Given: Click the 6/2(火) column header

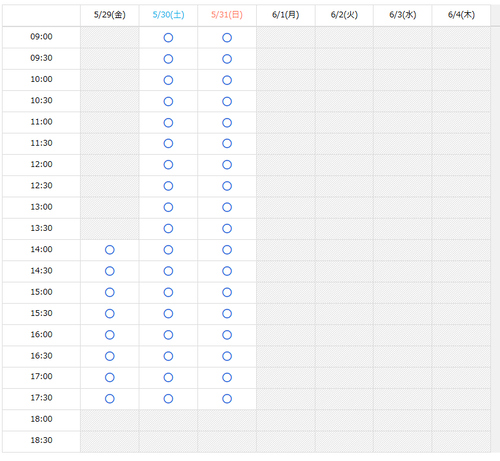Looking at the screenshot, I should (x=344, y=15).
